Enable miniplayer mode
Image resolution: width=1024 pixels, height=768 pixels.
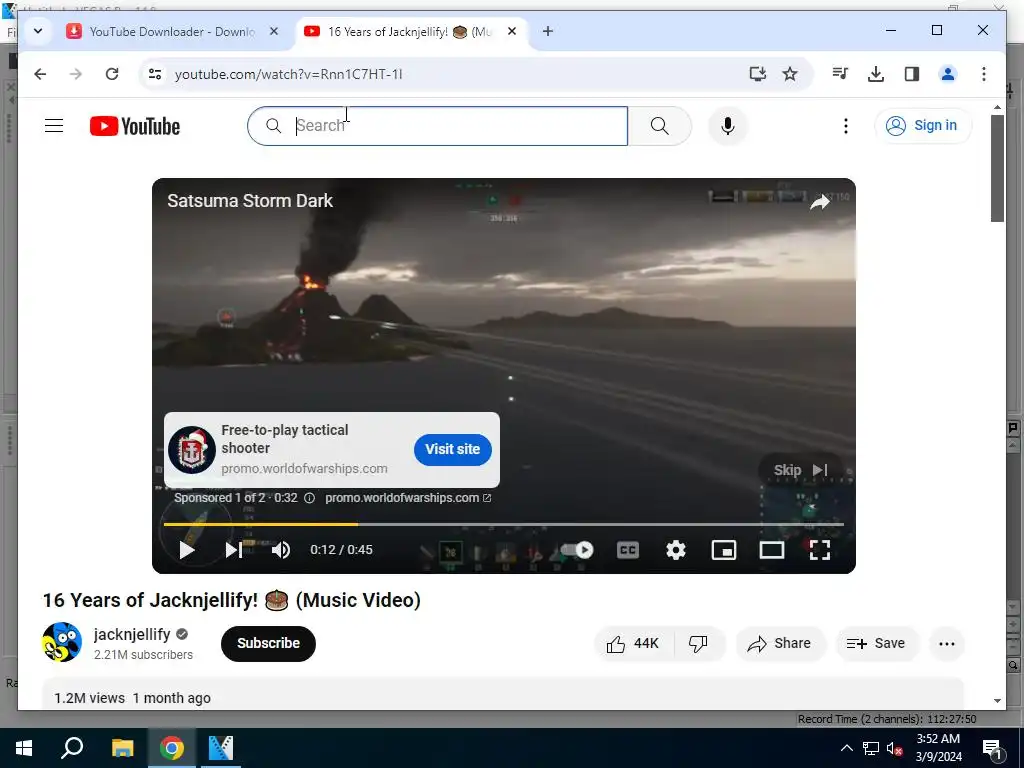(724, 550)
